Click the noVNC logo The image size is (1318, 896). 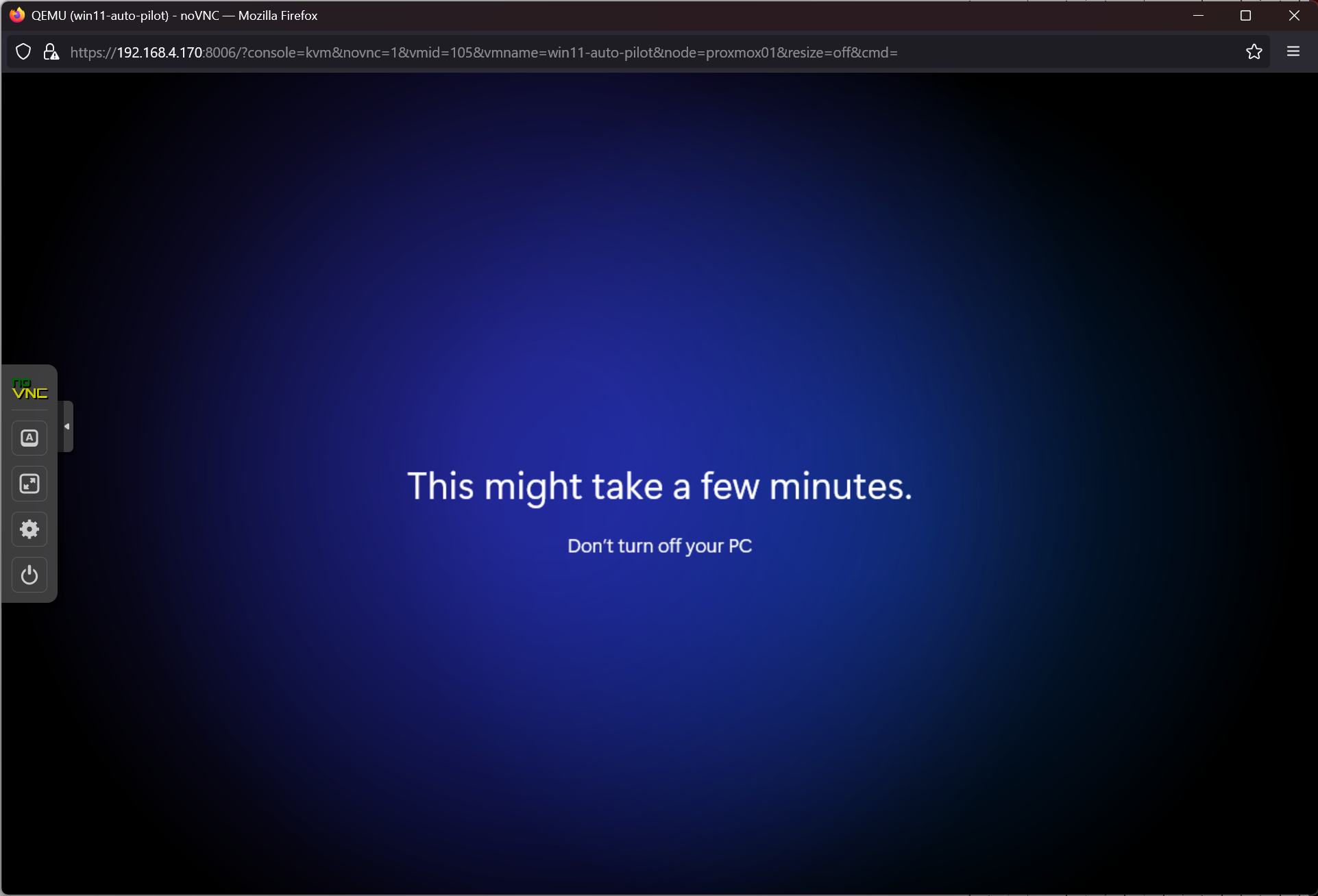[29, 389]
